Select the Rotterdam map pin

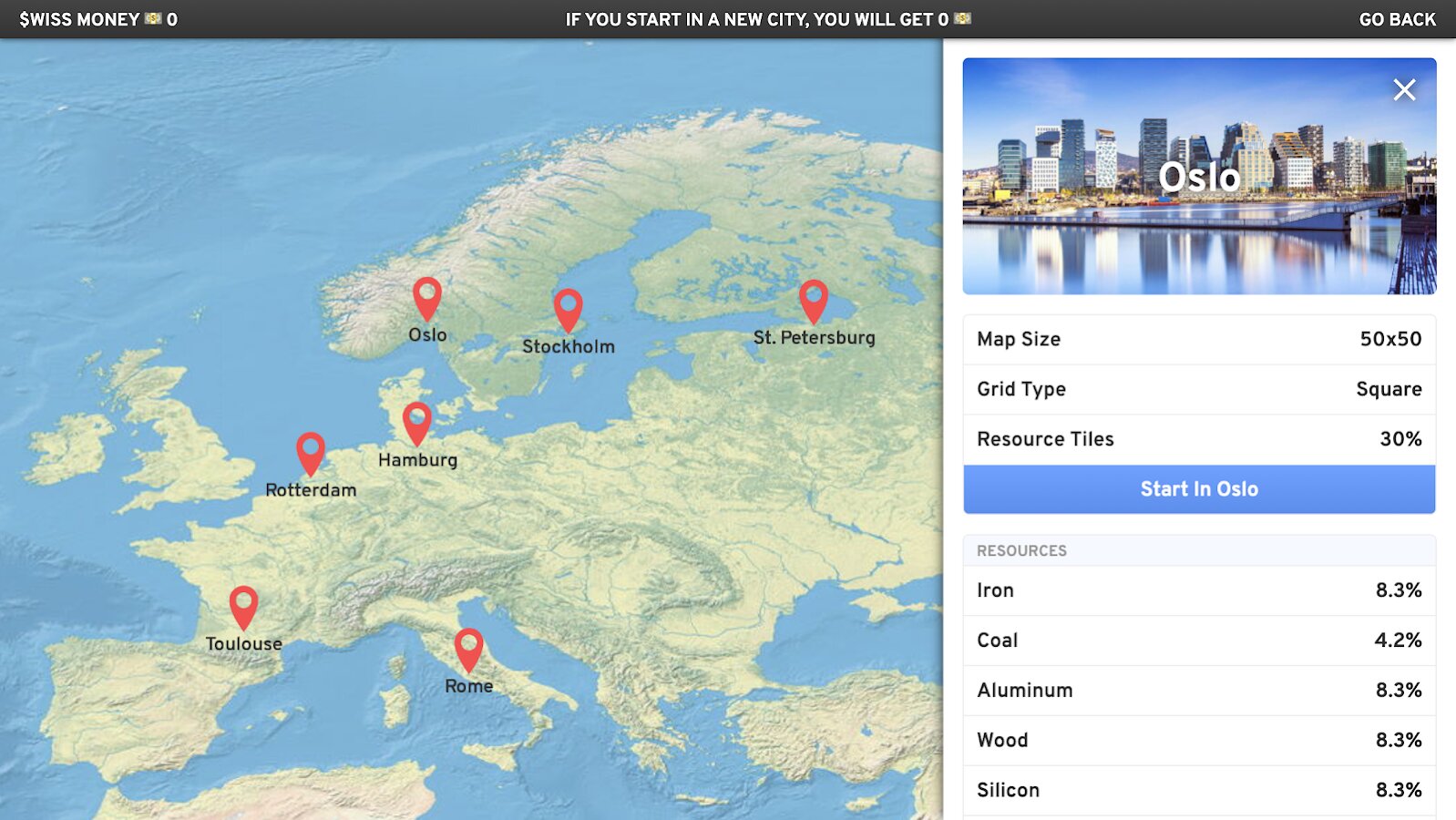pos(311,455)
